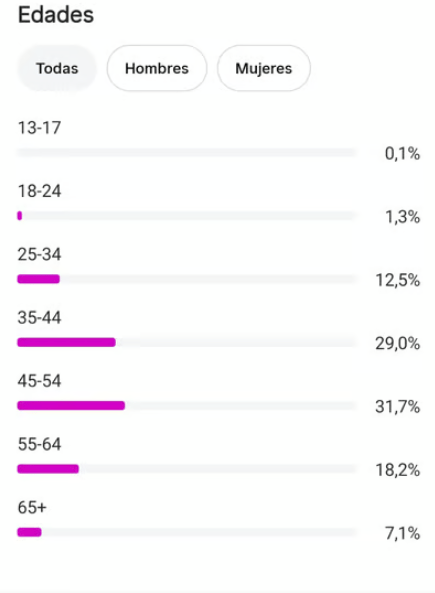Screen dimensions: 435x593
Task: Click the 65+ age range label
Action: pos(32,507)
